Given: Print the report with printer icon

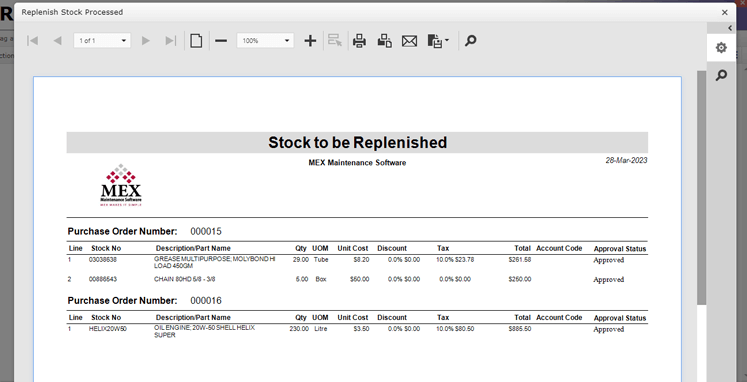Looking at the screenshot, I should pos(359,41).
